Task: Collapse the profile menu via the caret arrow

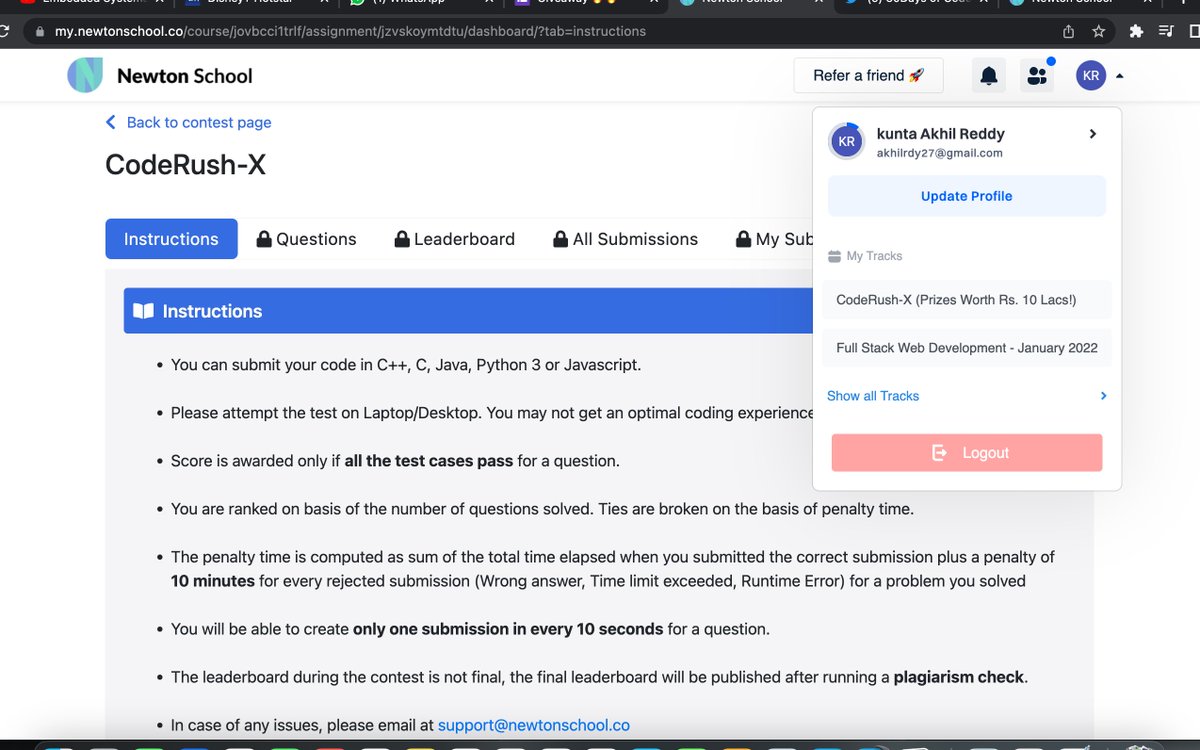Action: pos(1118,75)
